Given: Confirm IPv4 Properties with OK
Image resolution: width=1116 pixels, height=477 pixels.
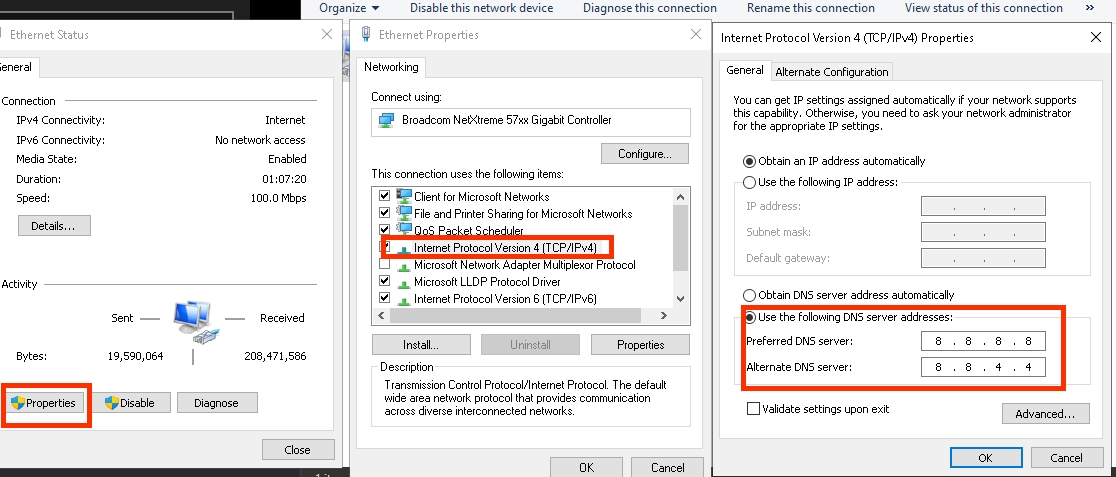Looking at the screenshot, I should (x=986, y=458).
